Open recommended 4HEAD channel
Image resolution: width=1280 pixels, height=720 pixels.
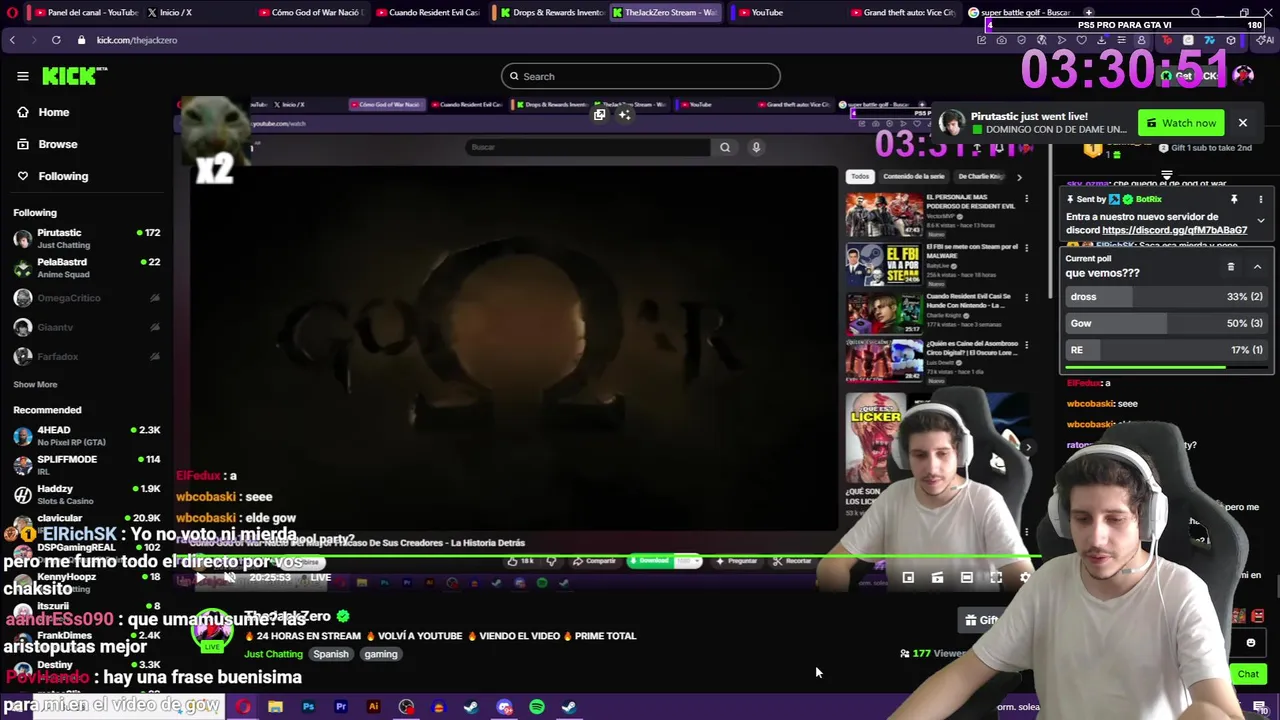85,436
